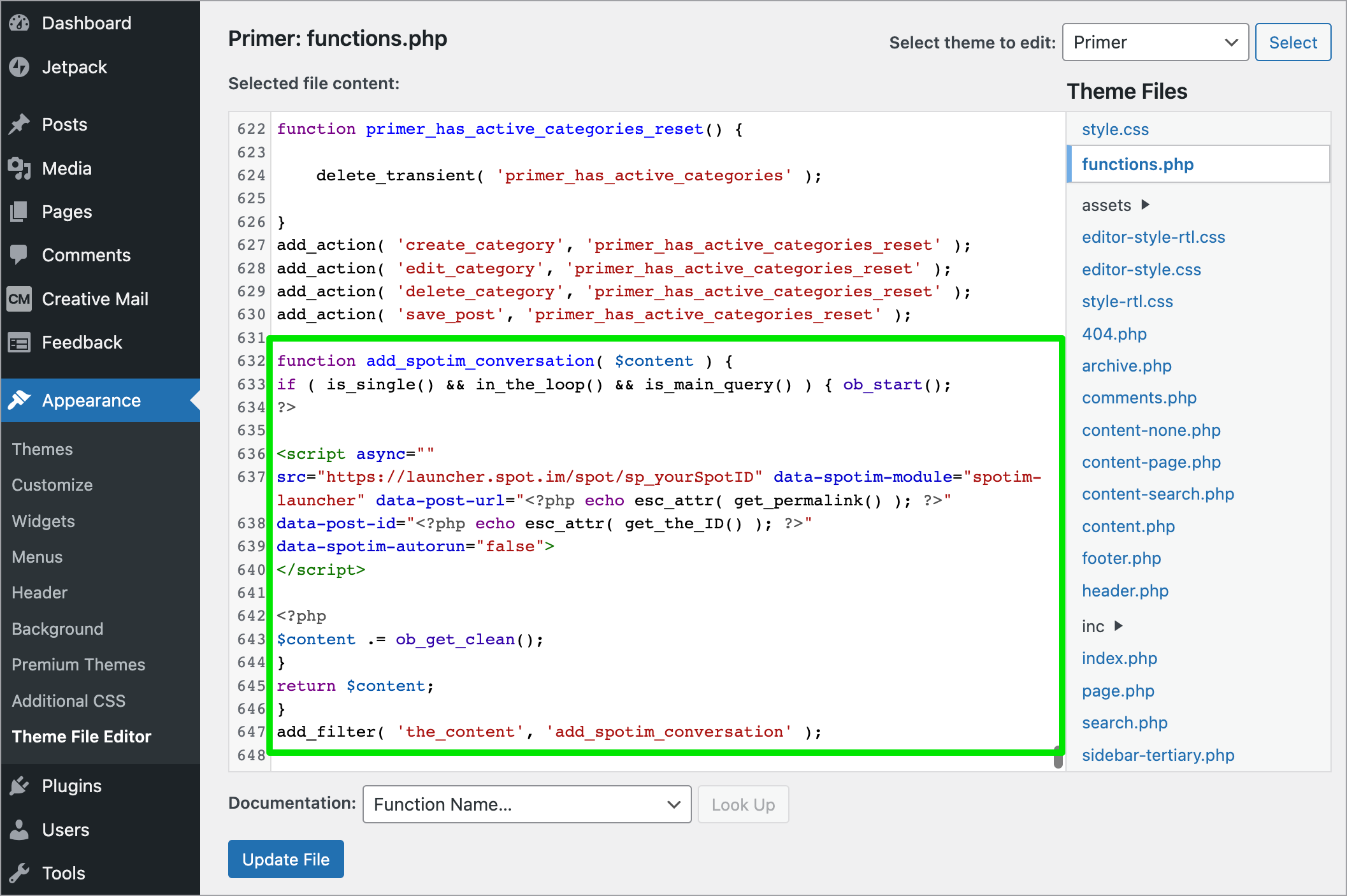The height and width of the screenshot is (896, 1347).
Task: Open page.php theme file
Action: (1118, 691)
